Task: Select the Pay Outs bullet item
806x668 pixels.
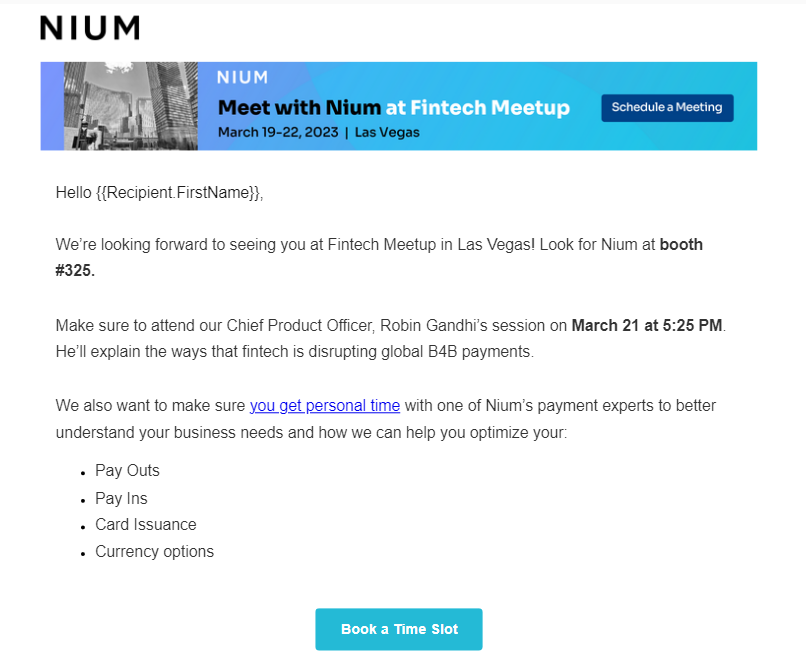Action: coord(127,470)
